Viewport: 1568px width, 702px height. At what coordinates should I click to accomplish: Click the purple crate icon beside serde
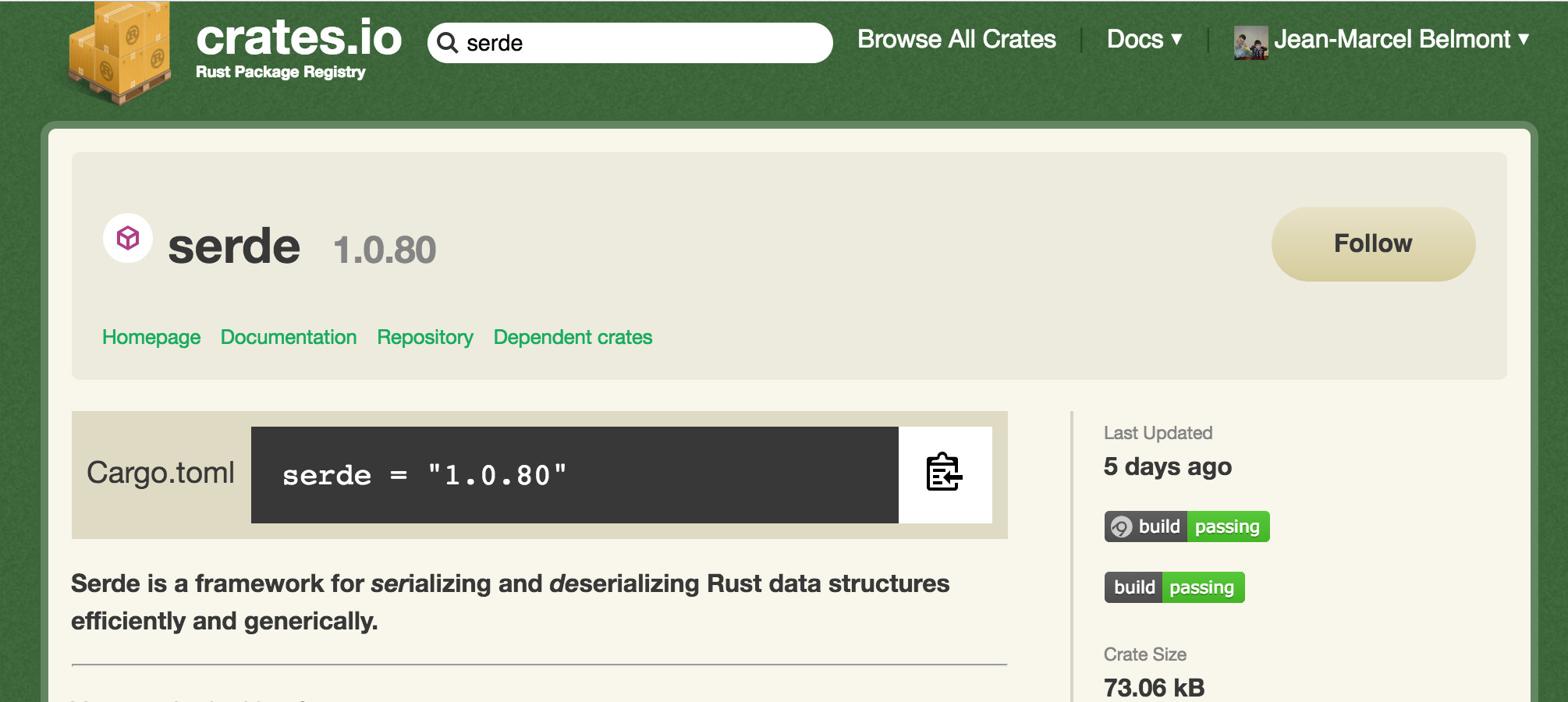[128, 238]
